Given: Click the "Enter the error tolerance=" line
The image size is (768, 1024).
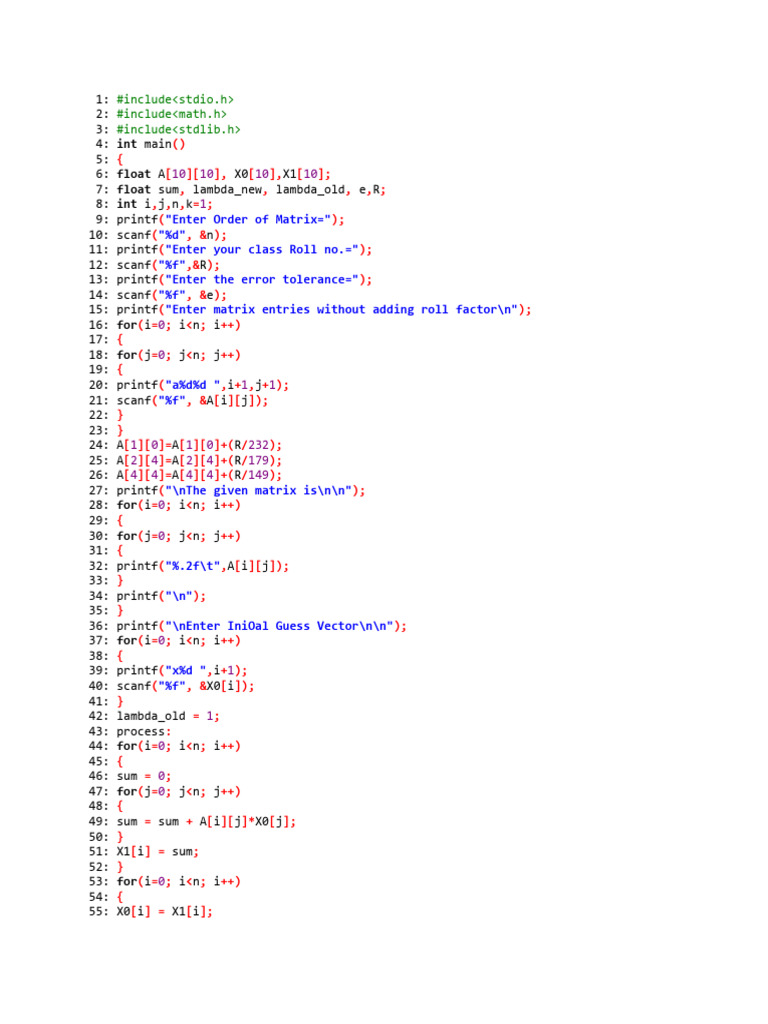Looking at the screenshot, I should pyautogui.click(x=244, y=280).
